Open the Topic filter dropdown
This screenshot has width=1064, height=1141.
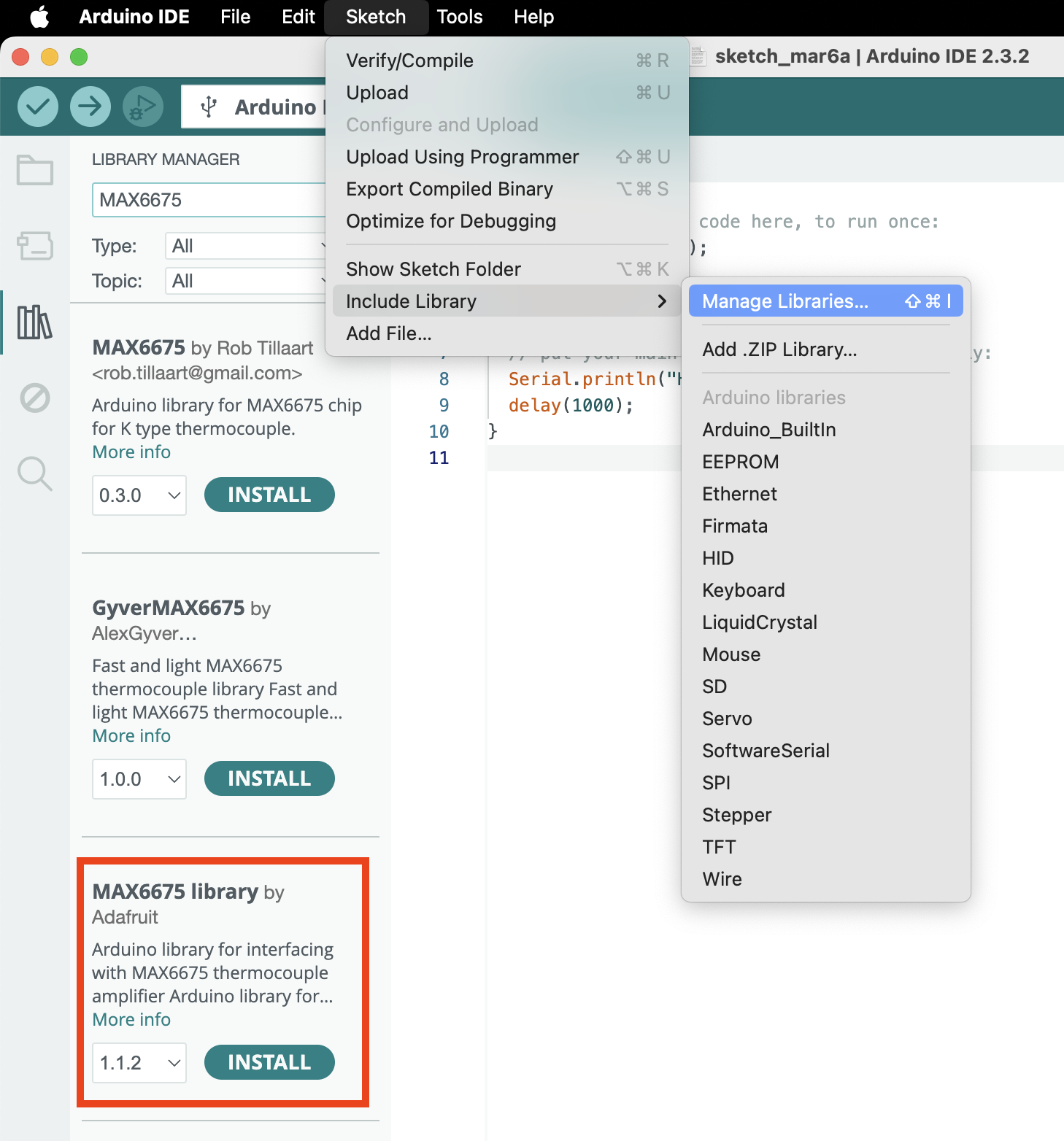(247, 281)
